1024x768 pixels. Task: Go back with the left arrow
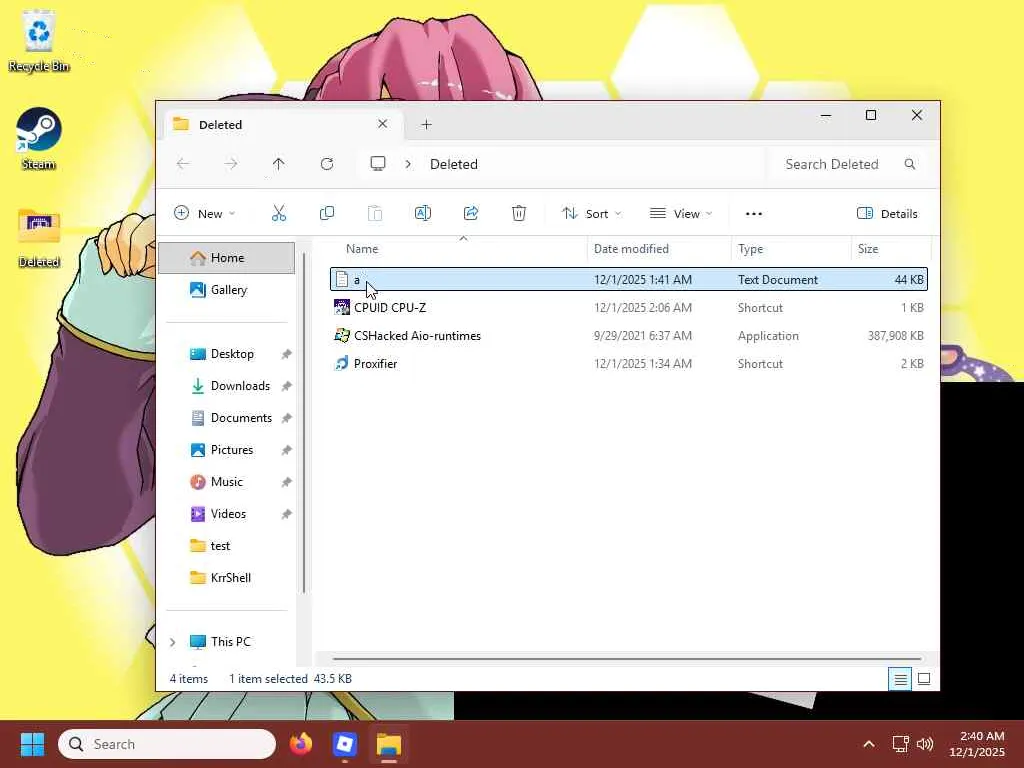183,164
